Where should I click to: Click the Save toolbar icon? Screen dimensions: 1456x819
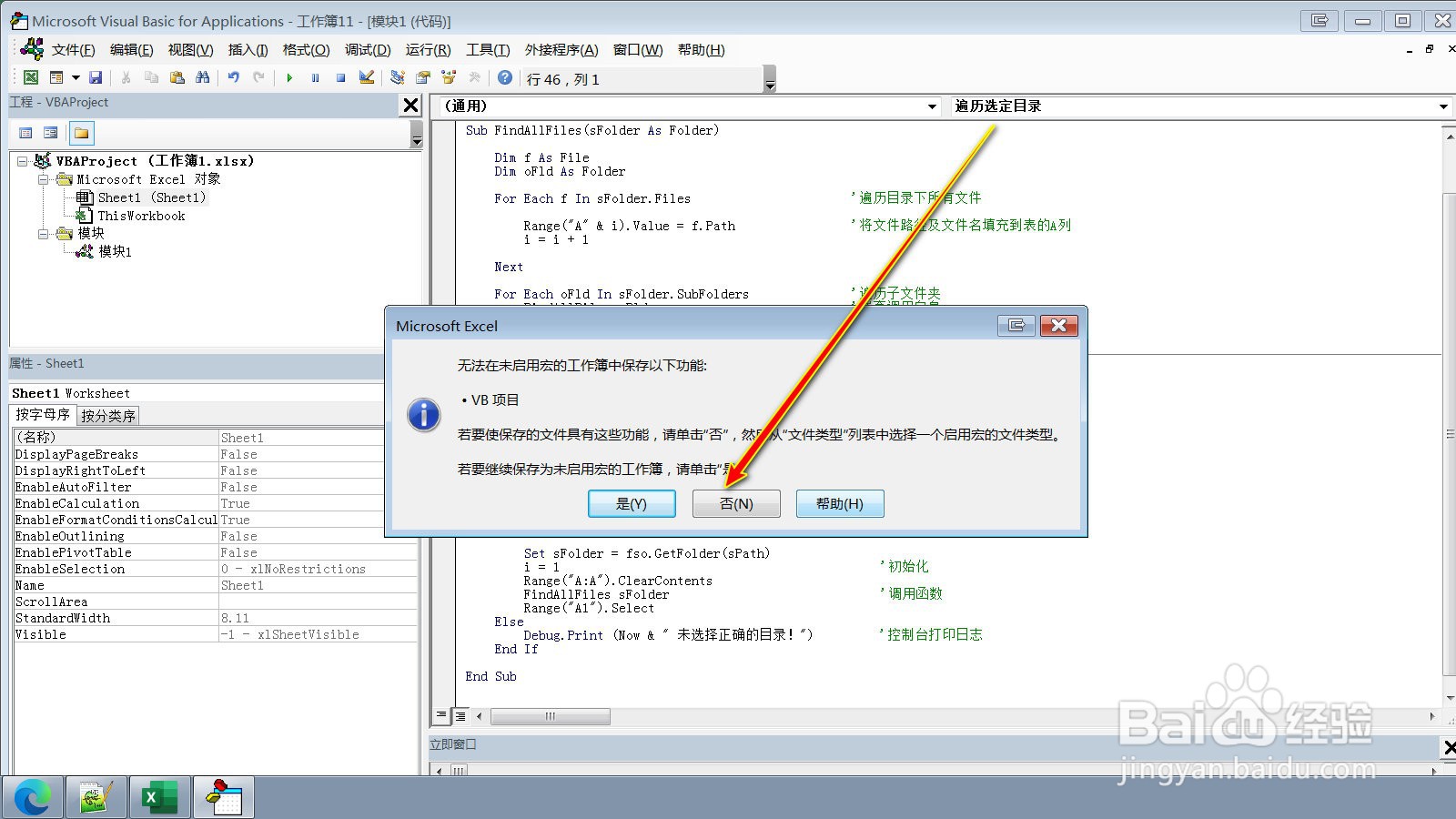click(x=96, y=78)
